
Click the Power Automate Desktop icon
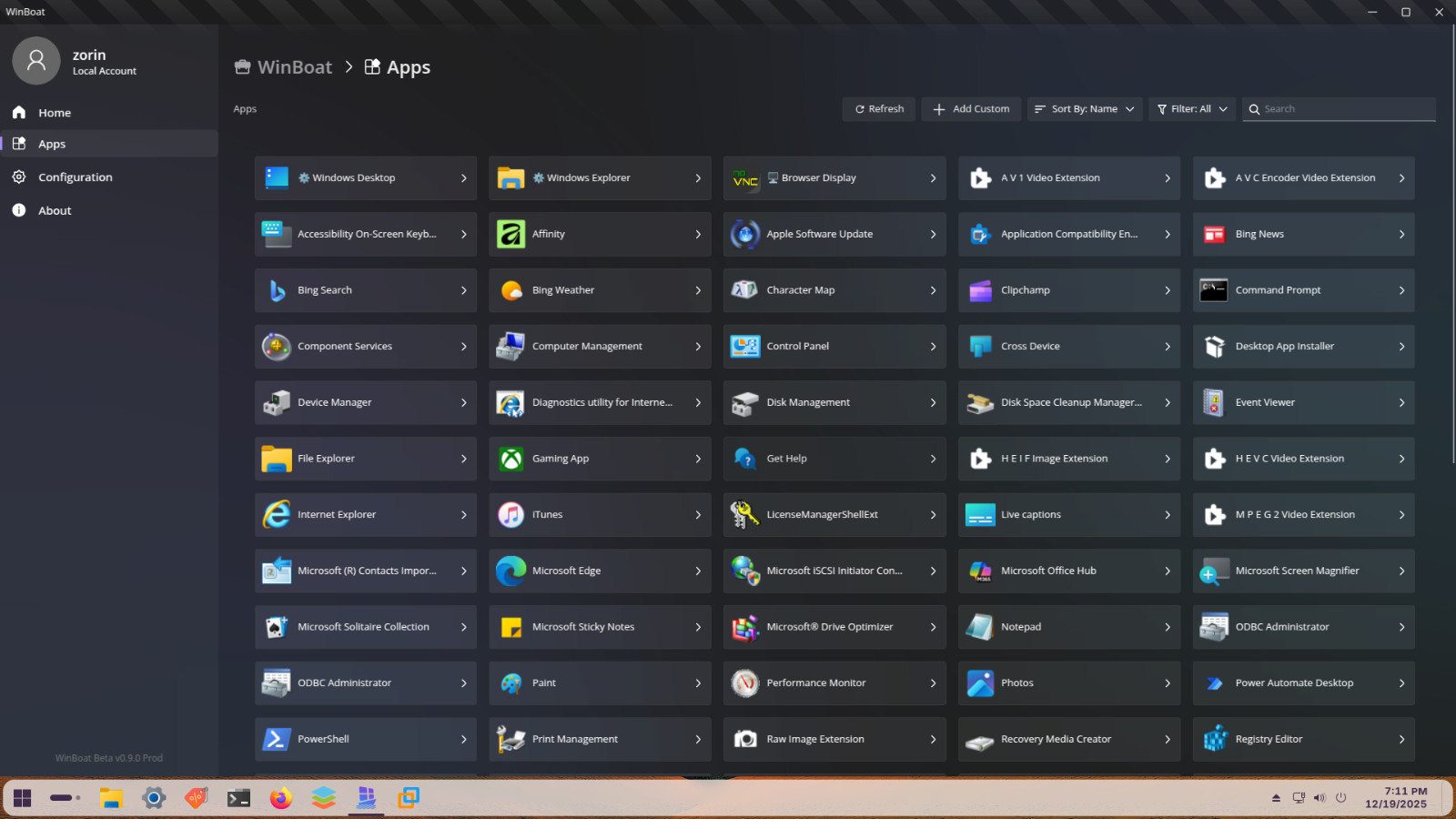coord(1214,682)
